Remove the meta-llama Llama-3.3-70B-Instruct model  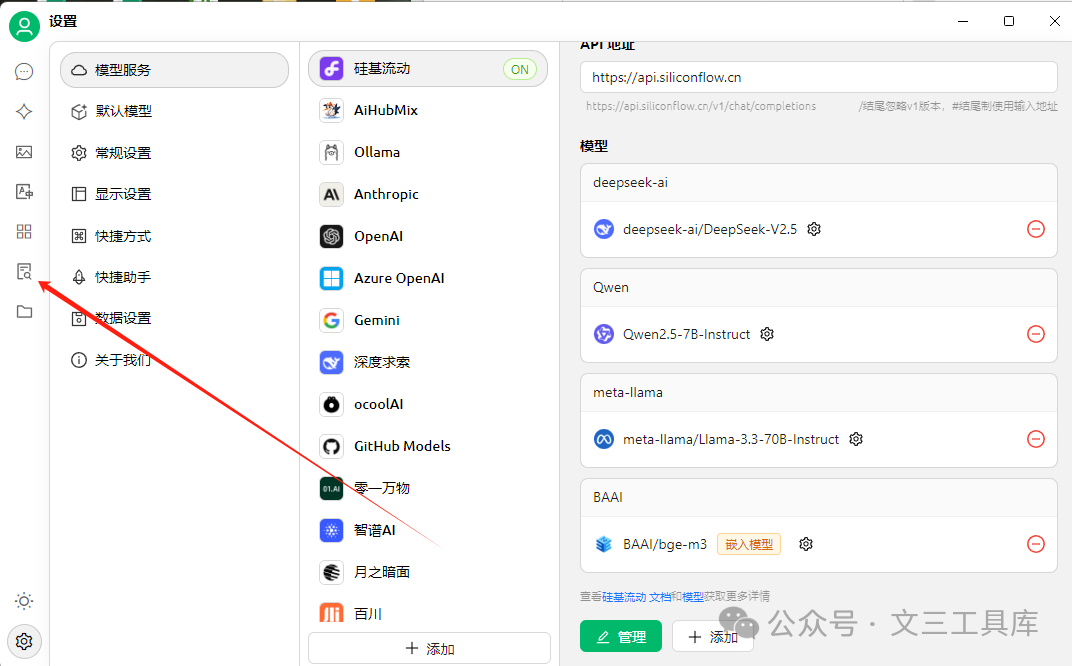click(1036, 439)
